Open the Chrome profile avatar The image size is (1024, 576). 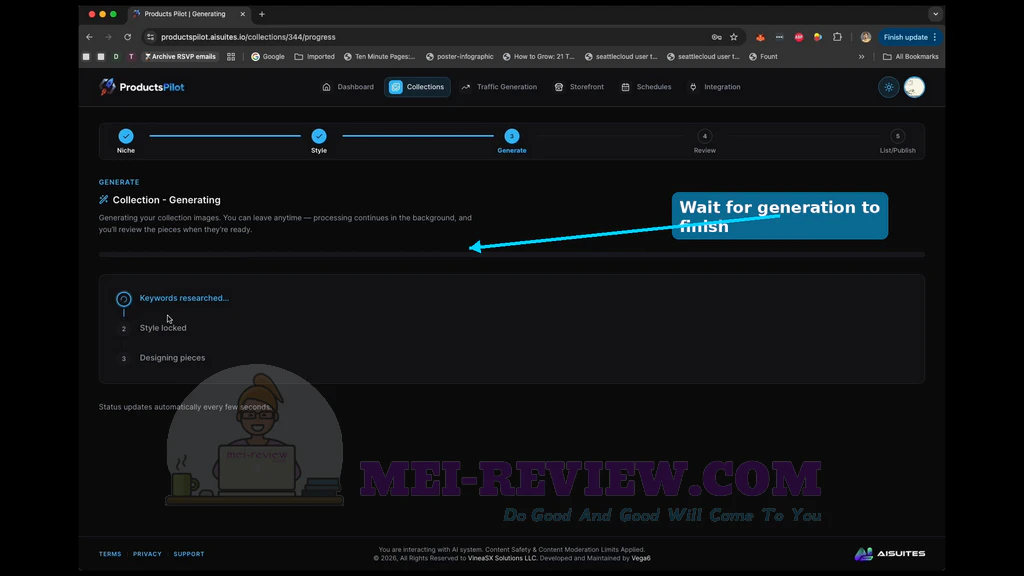(866, 37)
